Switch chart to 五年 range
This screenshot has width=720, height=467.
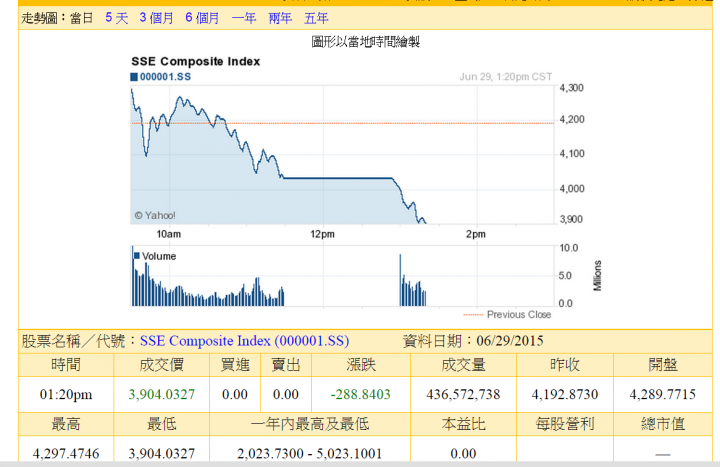click(316, 18)
